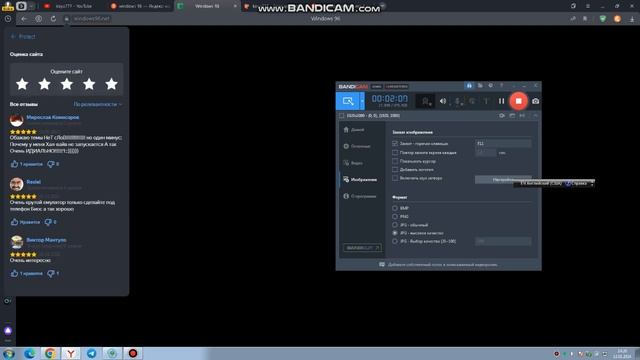Dislike Redel's review

pos(51,222)
